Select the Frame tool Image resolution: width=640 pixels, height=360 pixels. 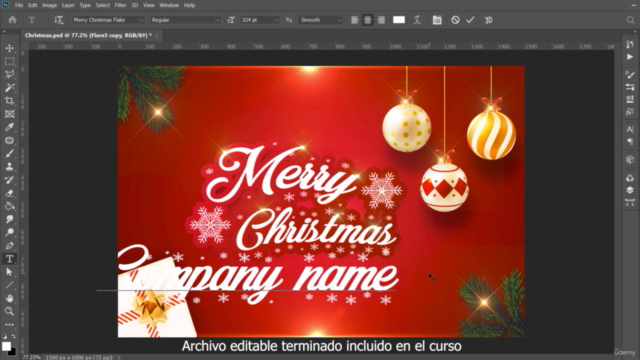(9, 114)
